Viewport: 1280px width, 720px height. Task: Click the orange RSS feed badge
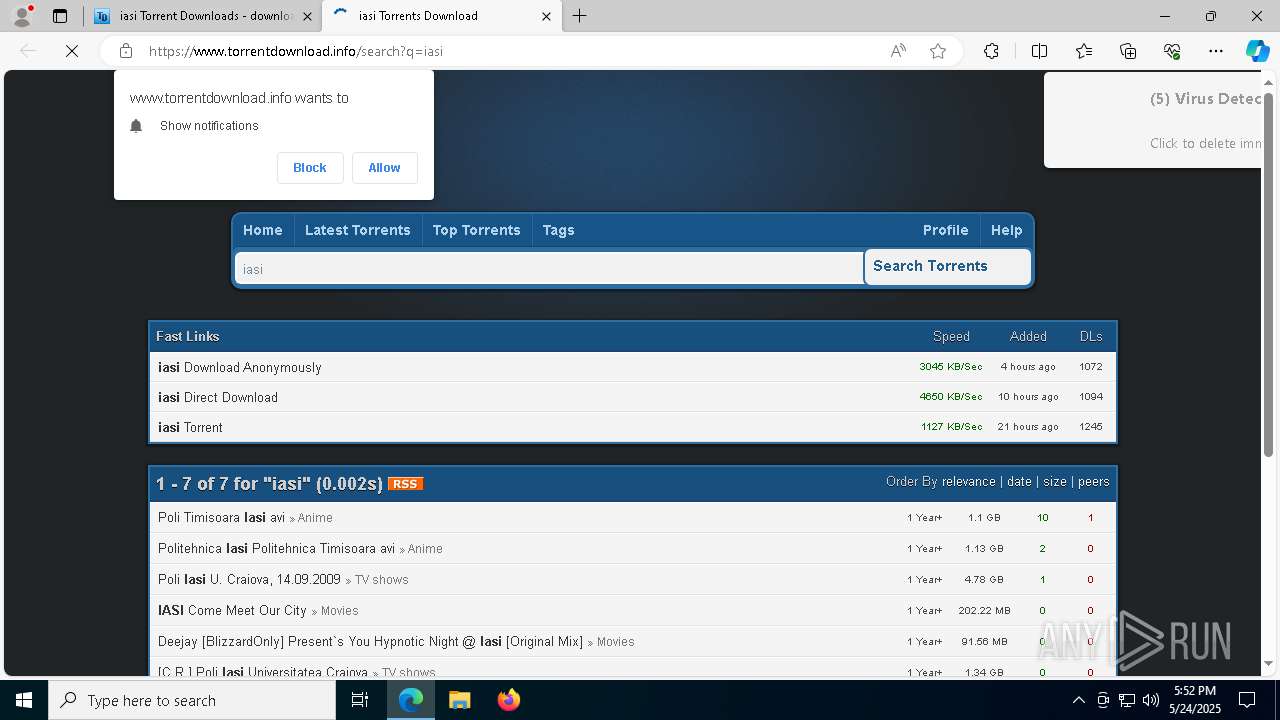[x=405, y=484]
